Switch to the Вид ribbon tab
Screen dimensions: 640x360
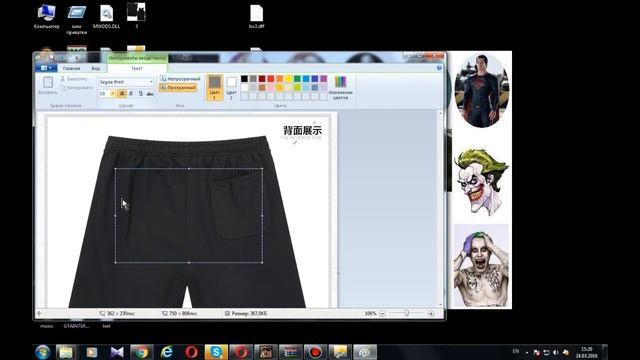96,68
